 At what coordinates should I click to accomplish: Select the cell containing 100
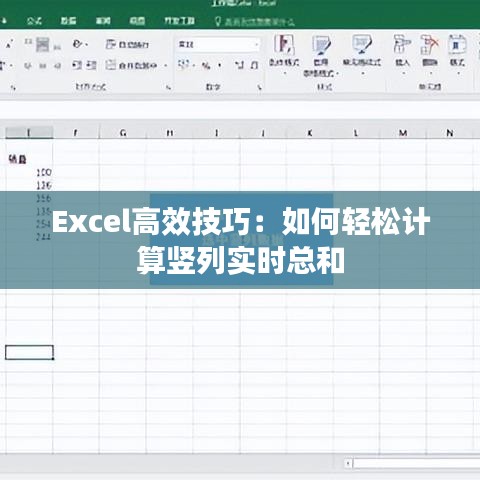(29, 173)
